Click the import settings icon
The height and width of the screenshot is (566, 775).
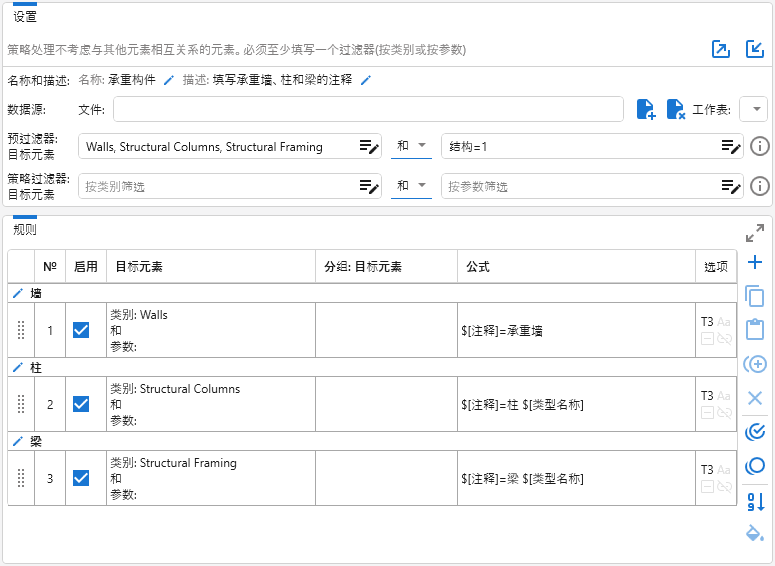755,49
